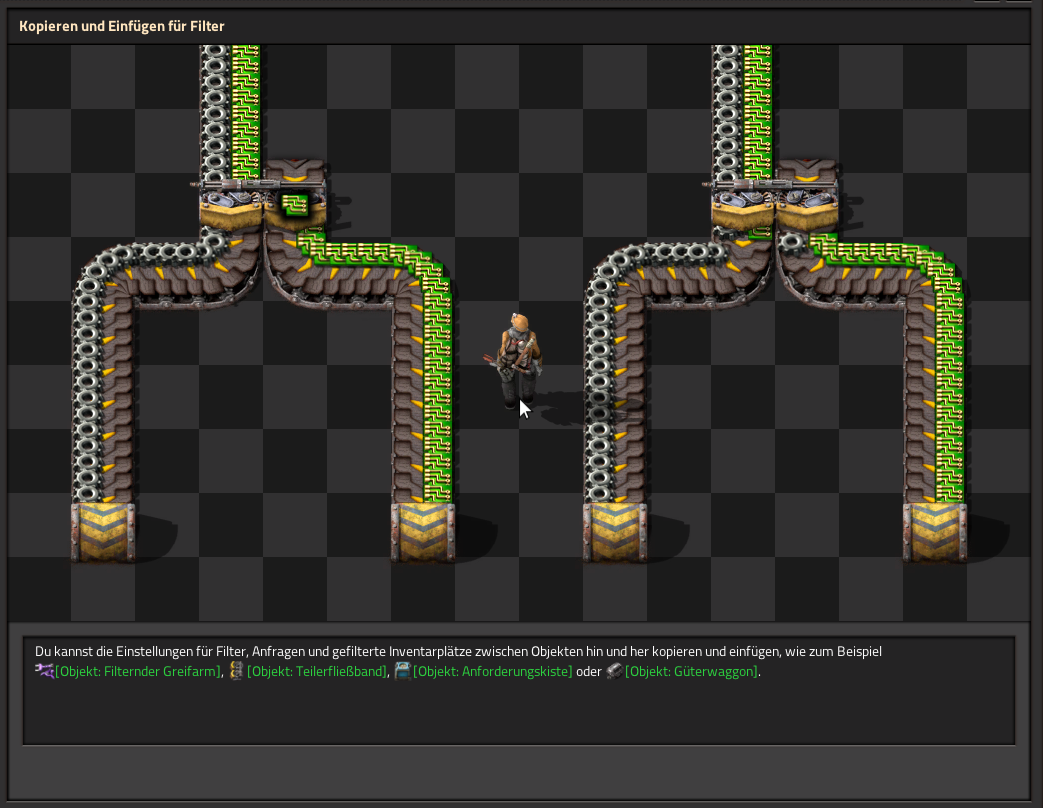Click the circuit belt going down, far right
The image size is (1043, 808).
(x=946, y=400)
